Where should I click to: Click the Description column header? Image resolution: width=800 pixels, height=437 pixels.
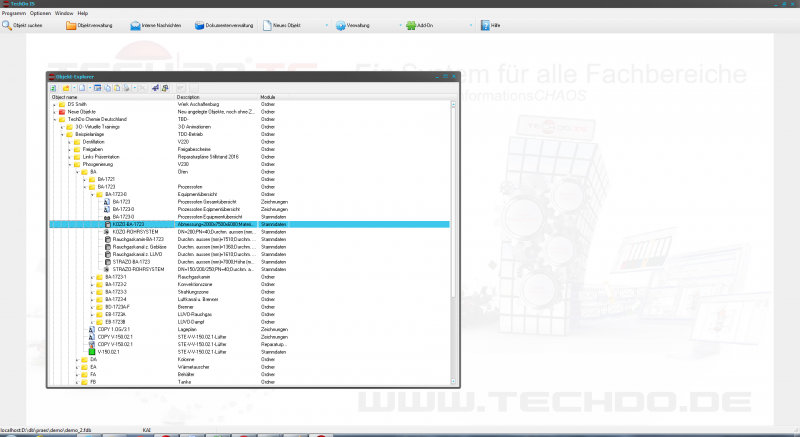click(x=217, y=97)
